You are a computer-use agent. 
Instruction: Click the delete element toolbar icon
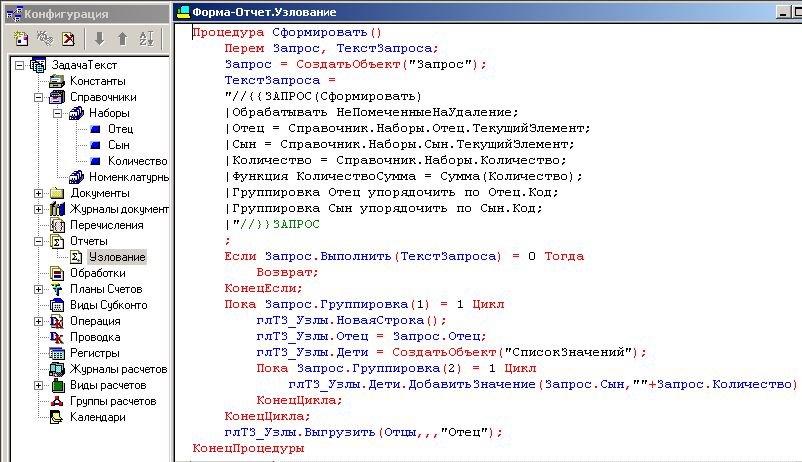coord(68,38)
